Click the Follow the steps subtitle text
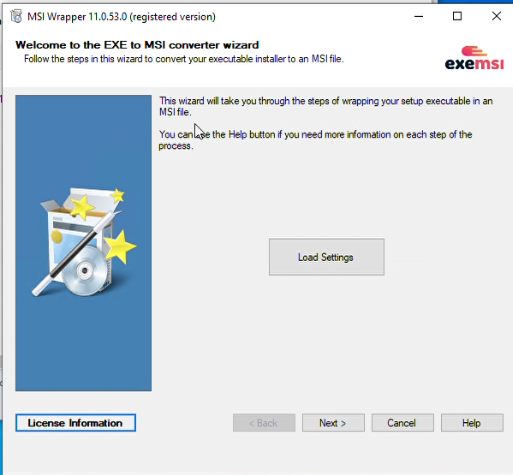This screenshot has width=513, height=475. [x=184, y=59]
